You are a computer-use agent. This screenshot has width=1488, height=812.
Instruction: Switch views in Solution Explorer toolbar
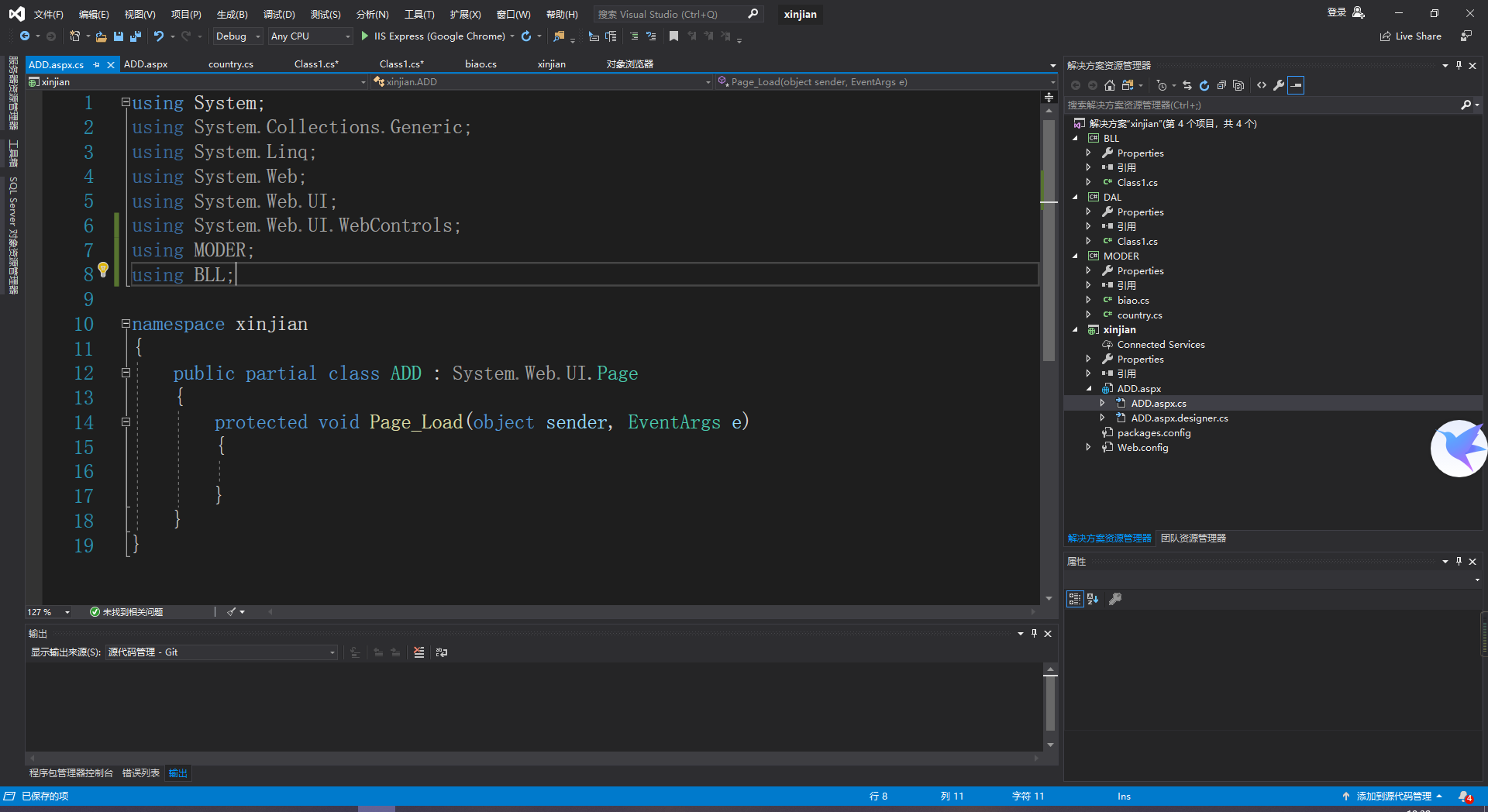pyautogui.click(x=1128, y=85)
